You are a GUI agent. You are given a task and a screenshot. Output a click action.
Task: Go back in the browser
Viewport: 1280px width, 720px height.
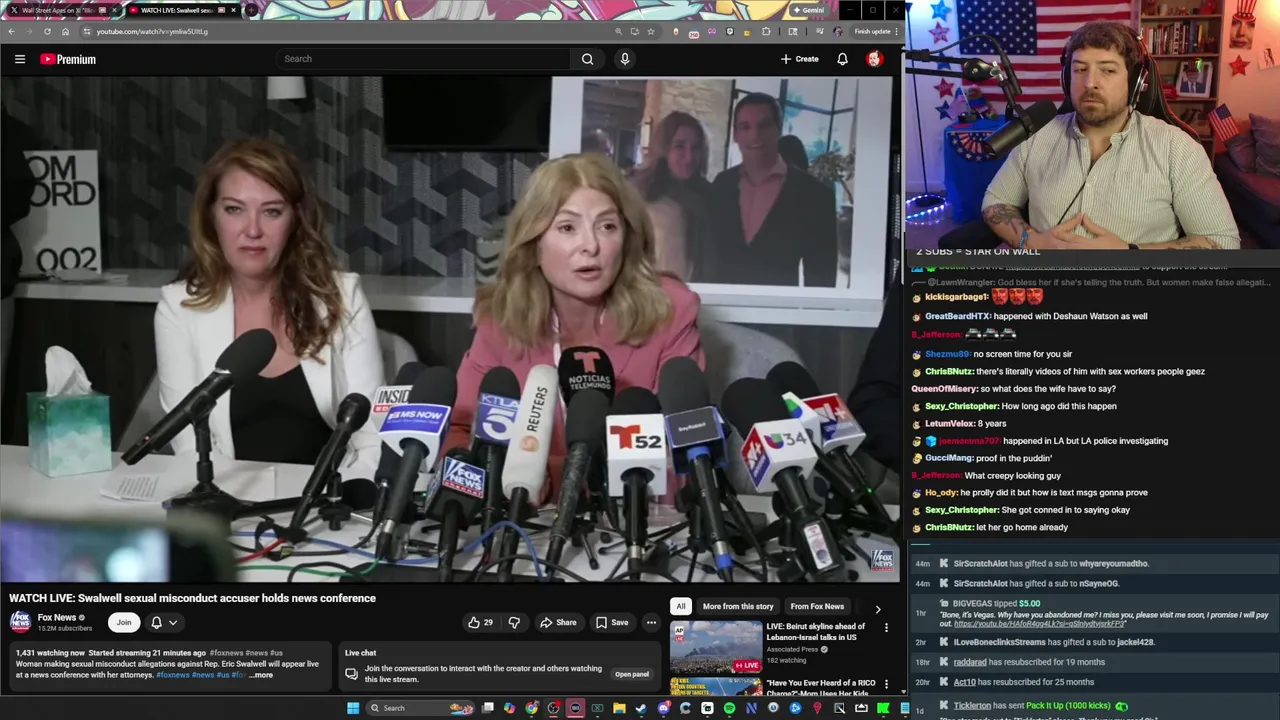[x=11, y=31]
